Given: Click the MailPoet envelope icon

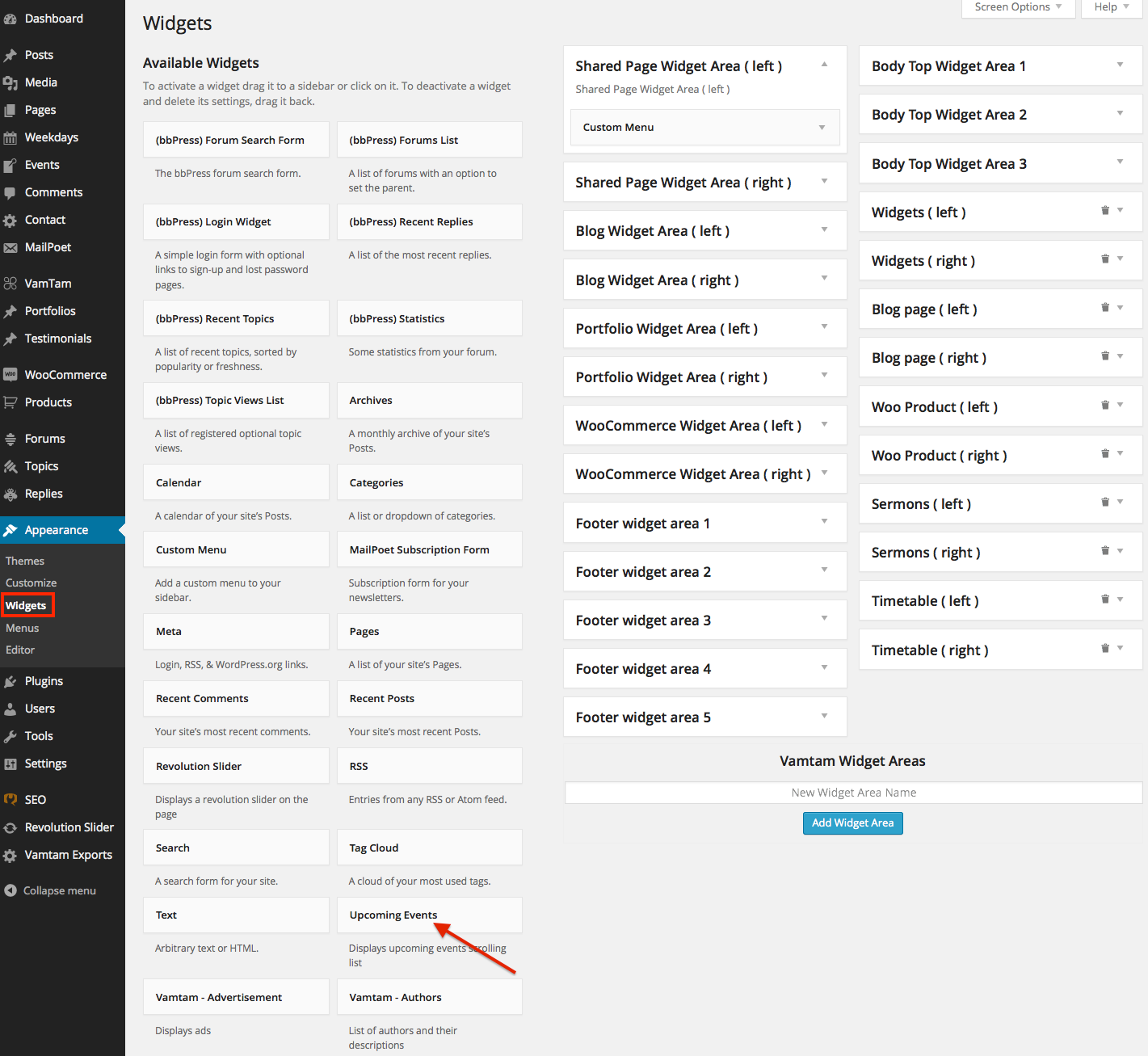Looking at the screenshot, I should pos(11,247).
